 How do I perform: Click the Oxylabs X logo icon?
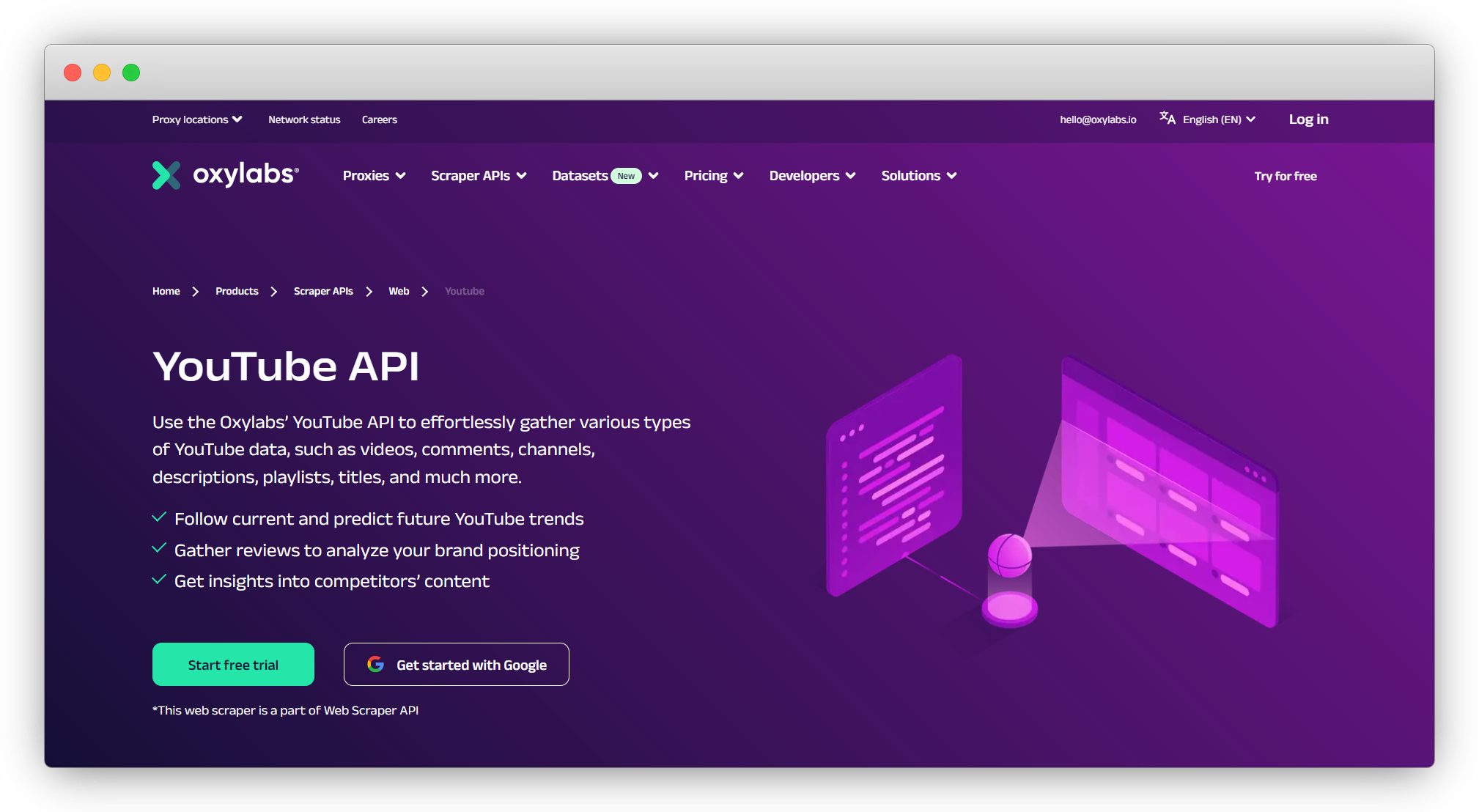[x=166, y=175]
